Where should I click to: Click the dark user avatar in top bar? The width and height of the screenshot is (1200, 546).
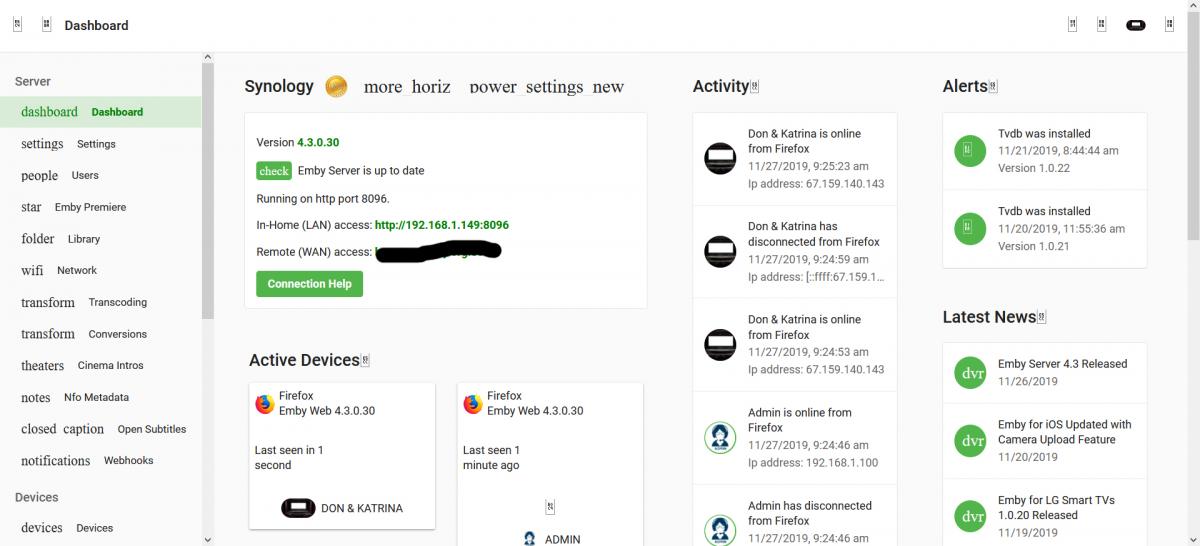tap(1135, 25)
